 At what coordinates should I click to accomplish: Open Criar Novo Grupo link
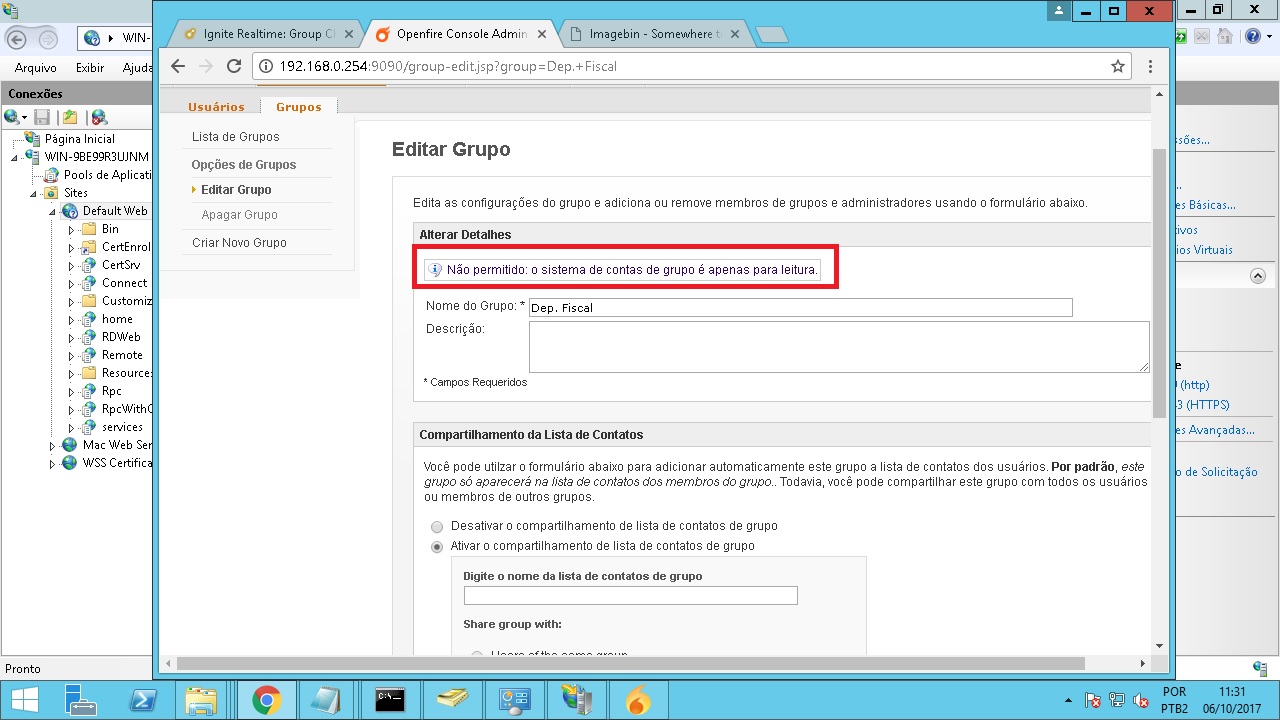pyautogui.click(x=239, y=243)
